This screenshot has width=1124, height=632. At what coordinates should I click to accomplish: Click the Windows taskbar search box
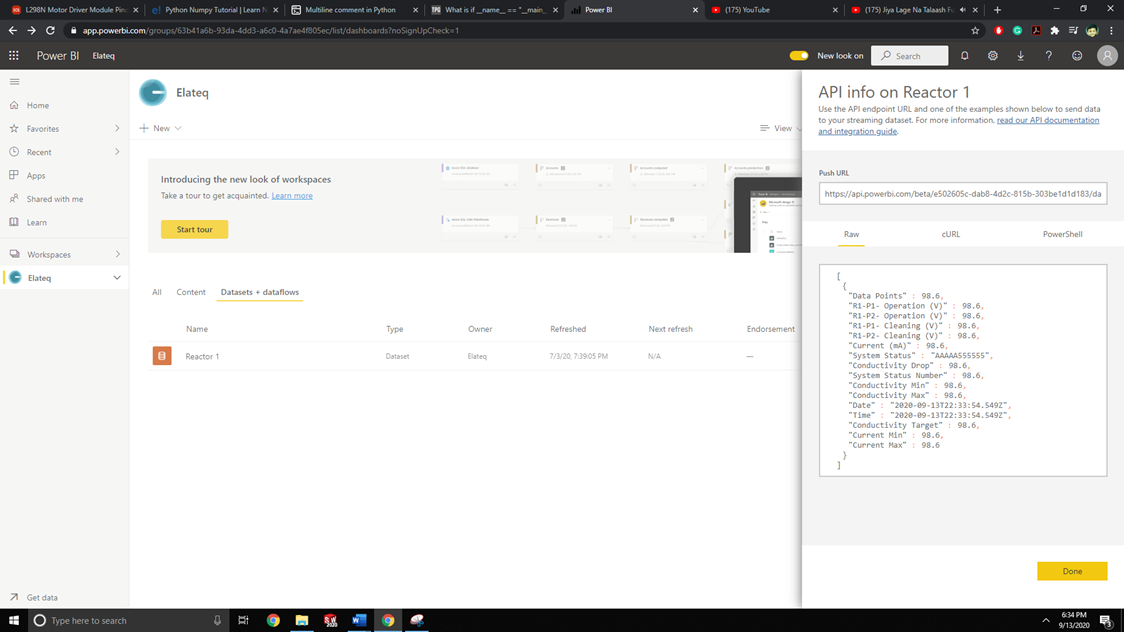click(x=128, y=620)
